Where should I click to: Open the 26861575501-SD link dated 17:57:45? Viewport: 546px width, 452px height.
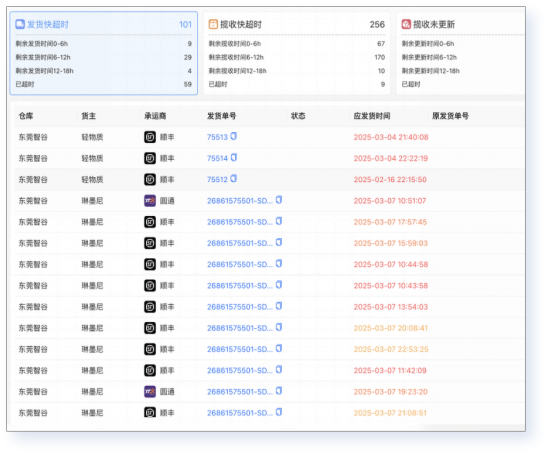coord(240,222)
